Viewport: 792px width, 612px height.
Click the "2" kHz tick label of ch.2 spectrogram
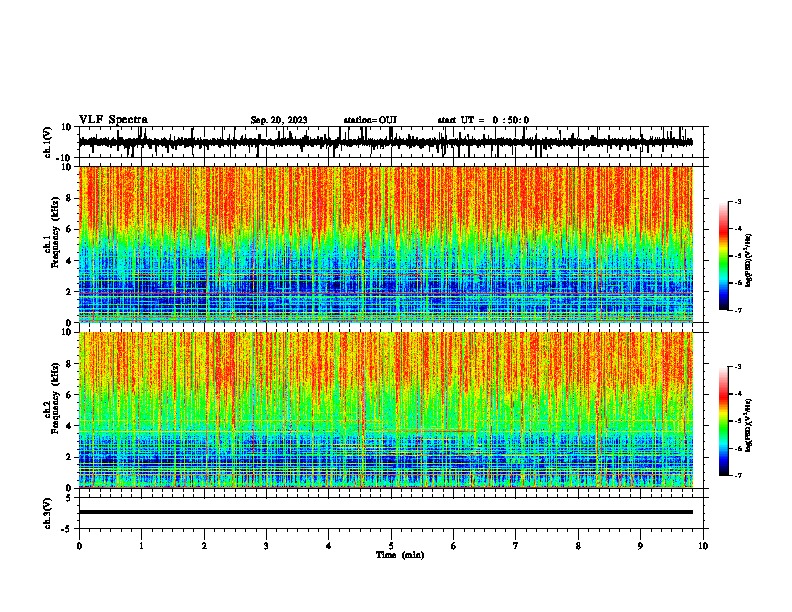(69, 457)
